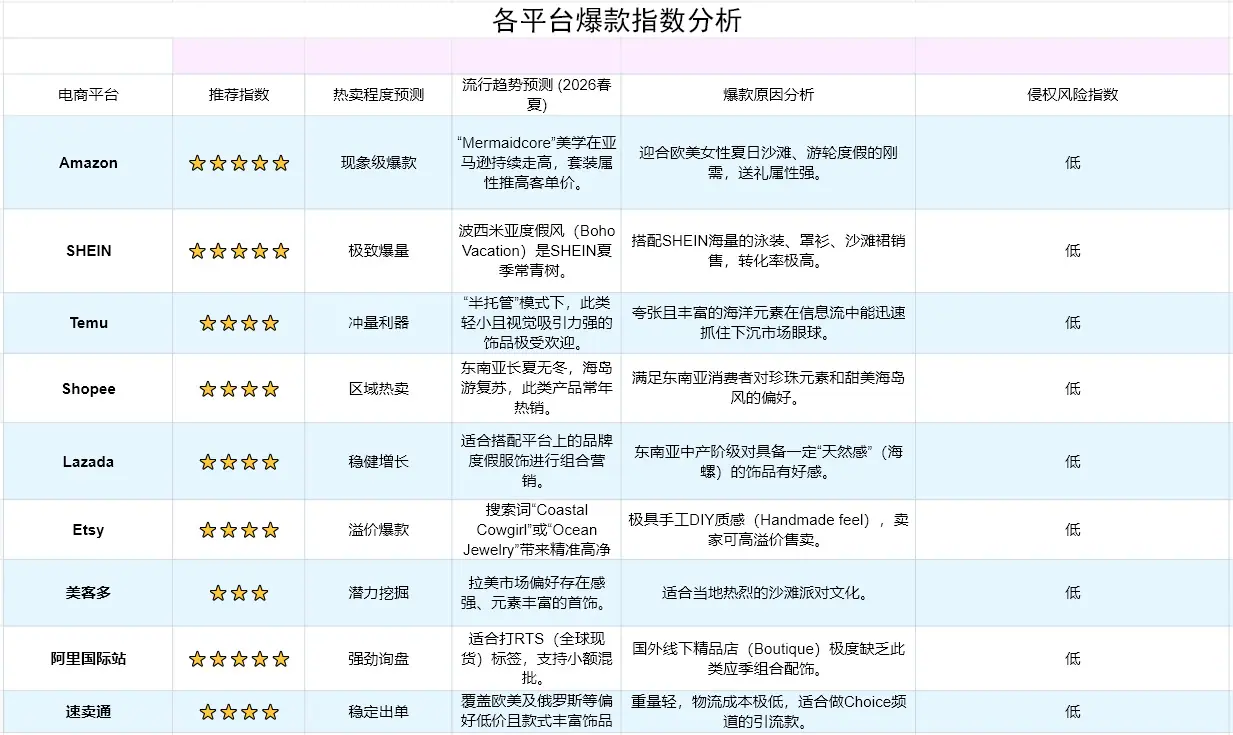Select the Choice频道 reason cell

point(768,712)
